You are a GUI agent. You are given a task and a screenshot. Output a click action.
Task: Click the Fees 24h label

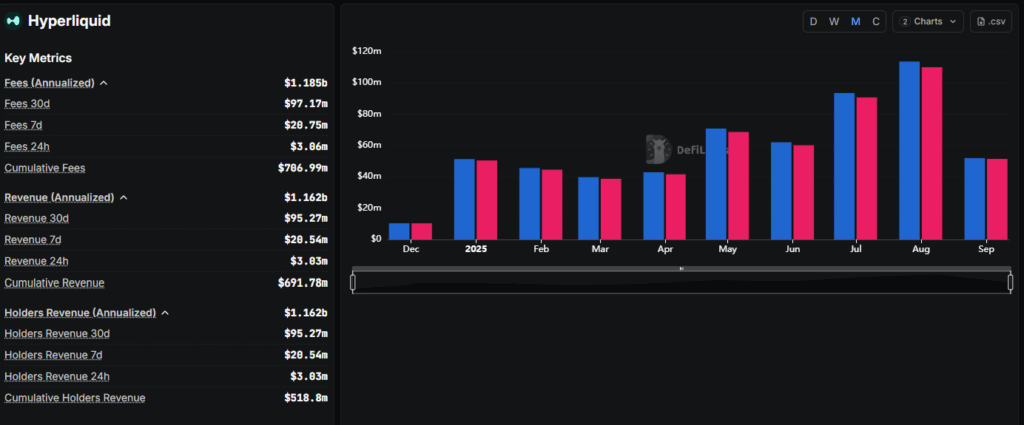click(x=27, y=146)
